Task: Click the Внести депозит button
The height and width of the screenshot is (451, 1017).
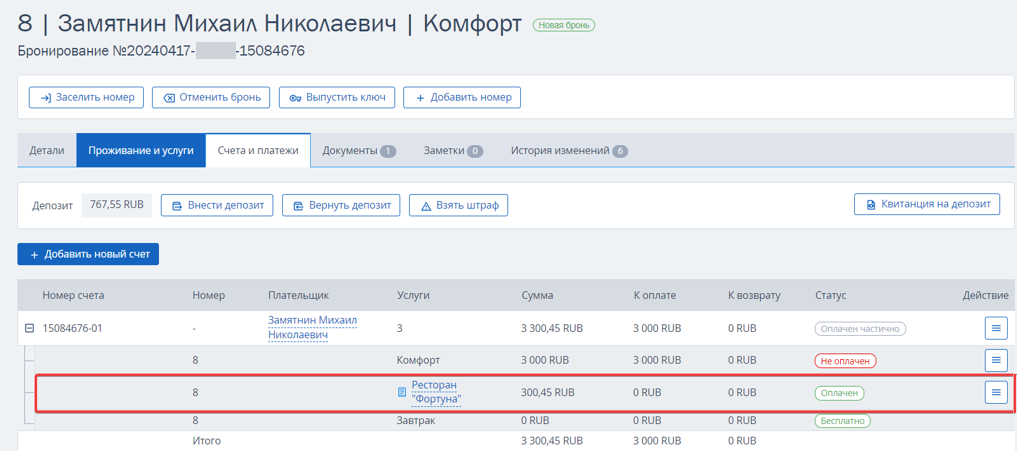Action: point(217,206)
